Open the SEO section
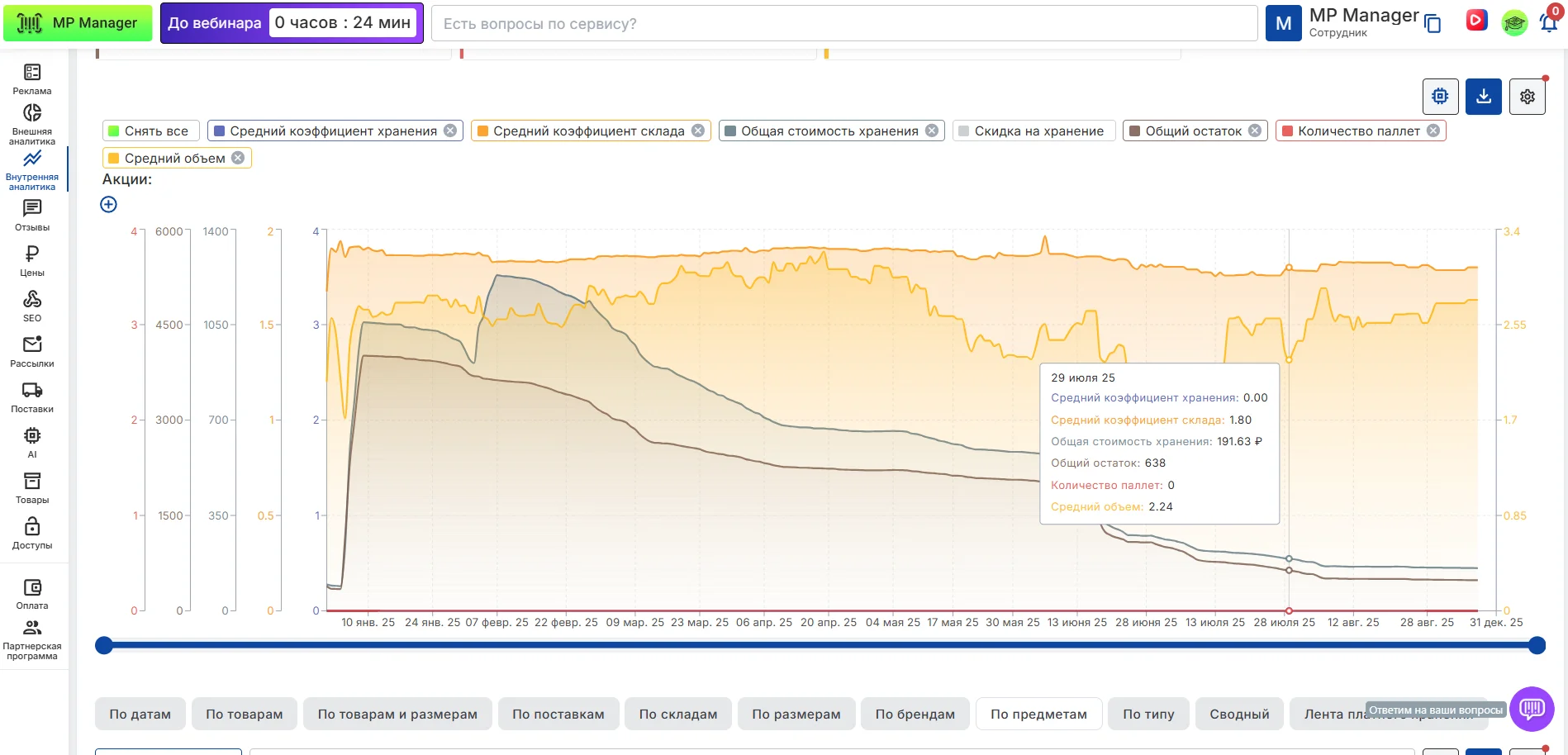This screenshot has width=1568, height=755. [32, 306]
